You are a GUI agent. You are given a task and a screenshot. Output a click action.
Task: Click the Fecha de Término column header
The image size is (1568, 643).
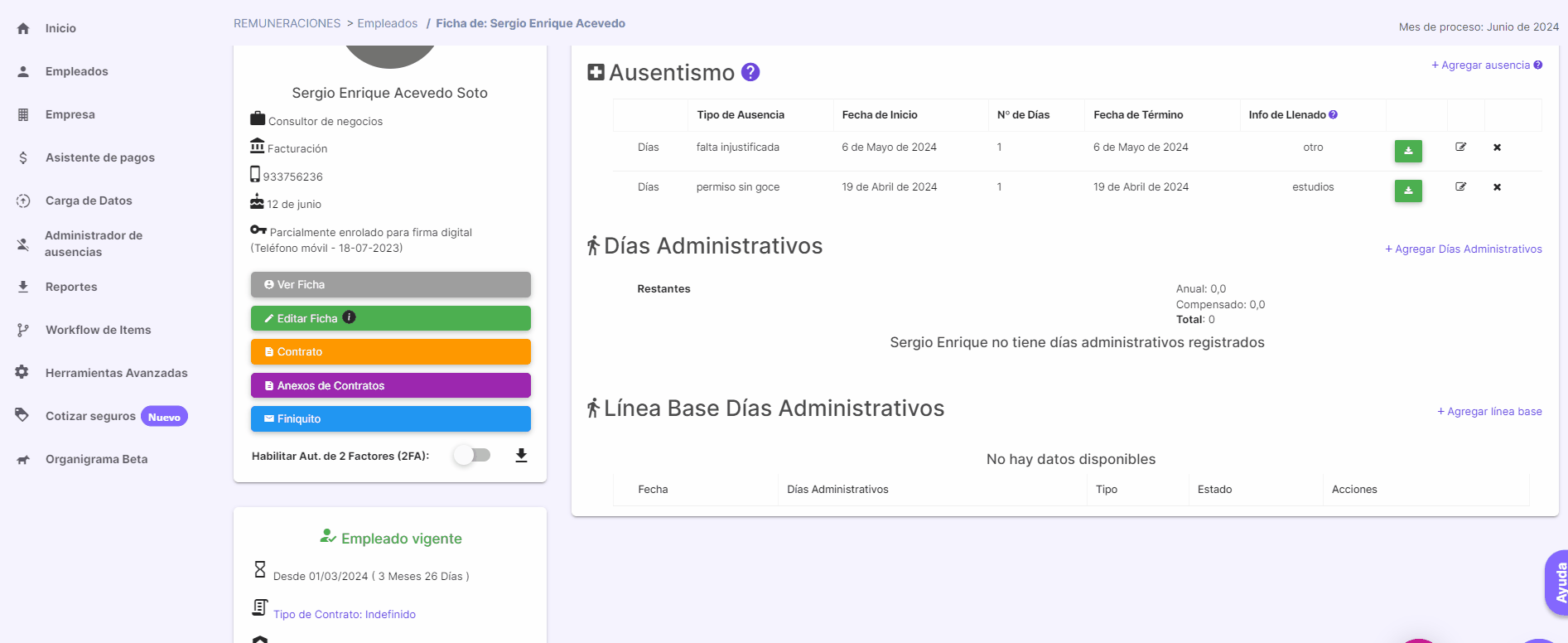(x=1138, y=114)
